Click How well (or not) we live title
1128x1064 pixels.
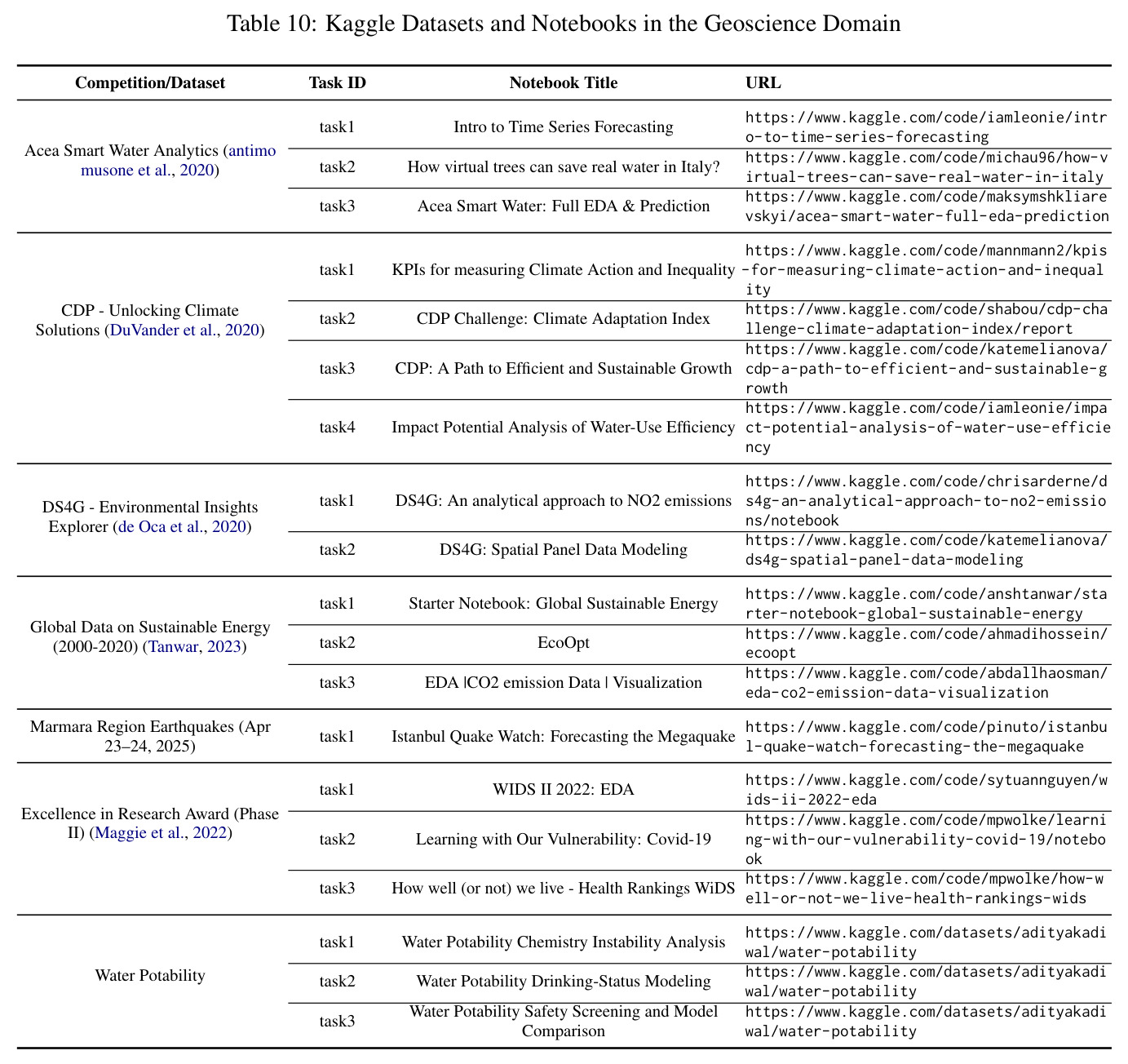point(564,888)
